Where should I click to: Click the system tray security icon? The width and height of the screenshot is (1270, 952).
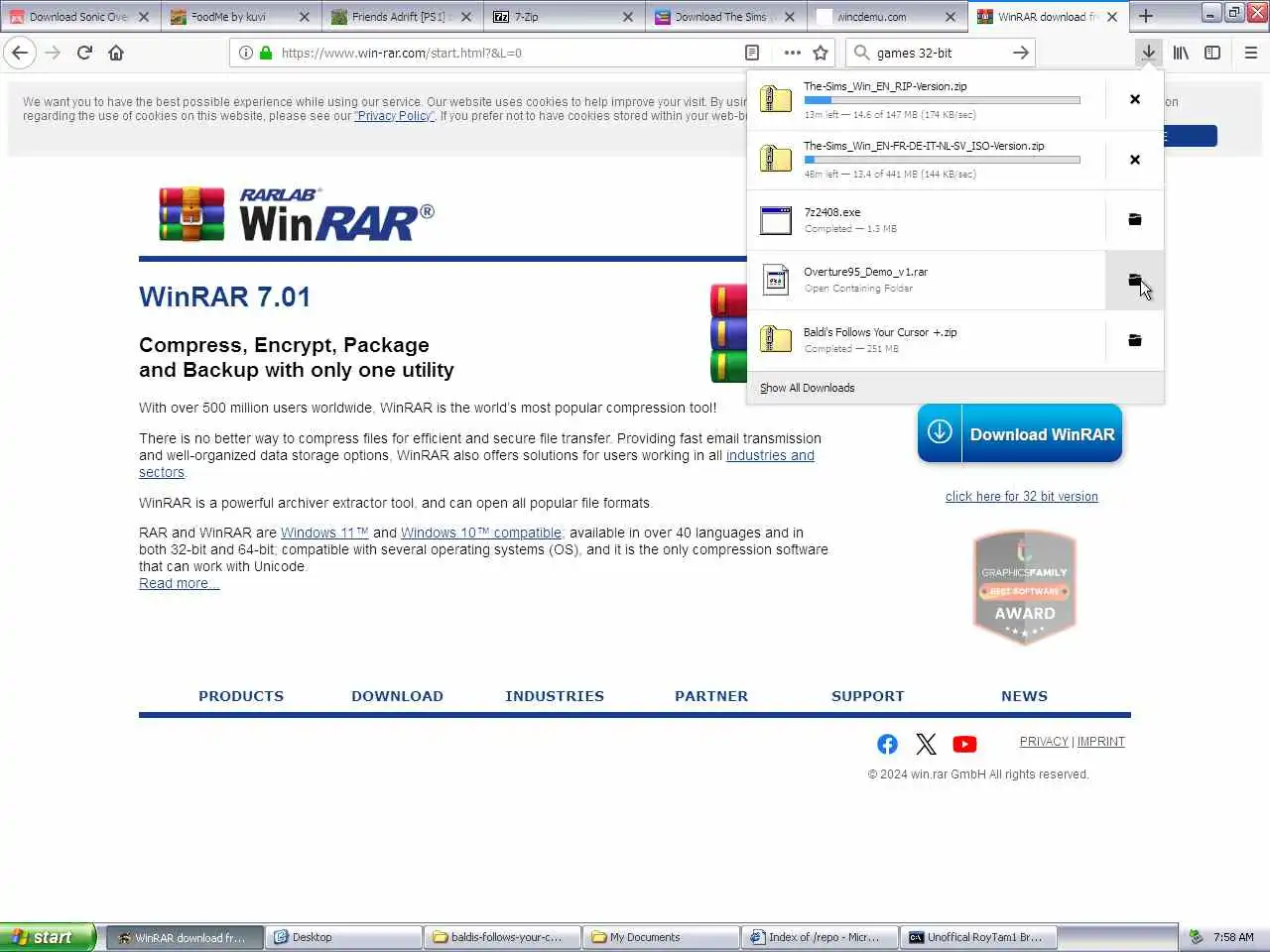pos(1196,937)
